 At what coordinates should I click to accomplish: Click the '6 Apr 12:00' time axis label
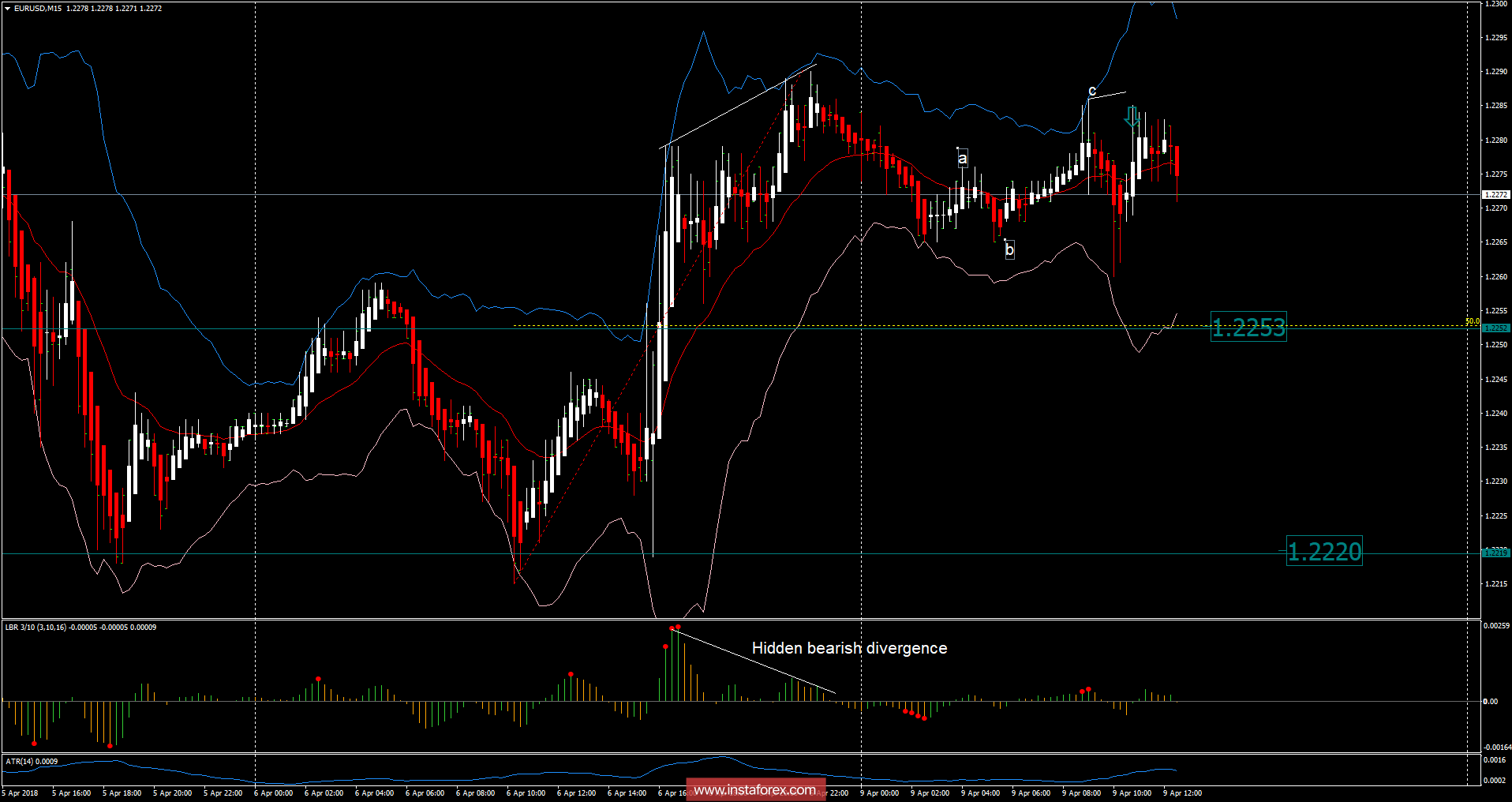point(576,793)
